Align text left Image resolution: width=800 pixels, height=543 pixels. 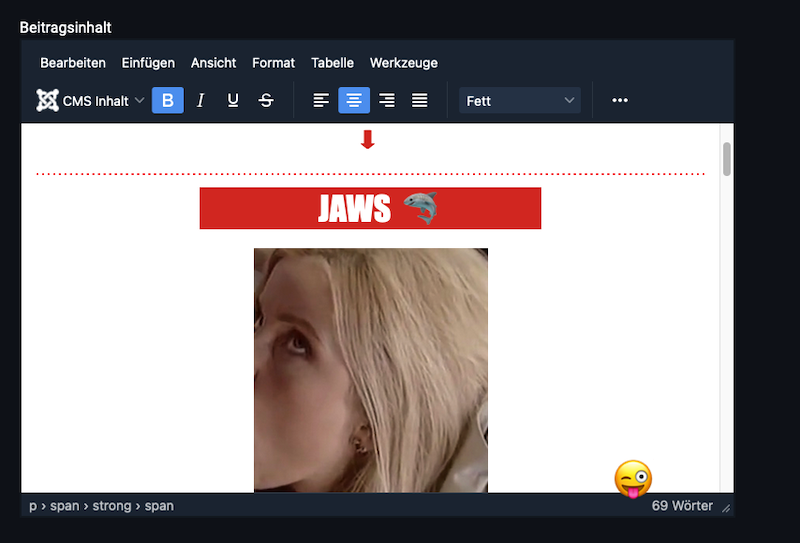[321, 101]
